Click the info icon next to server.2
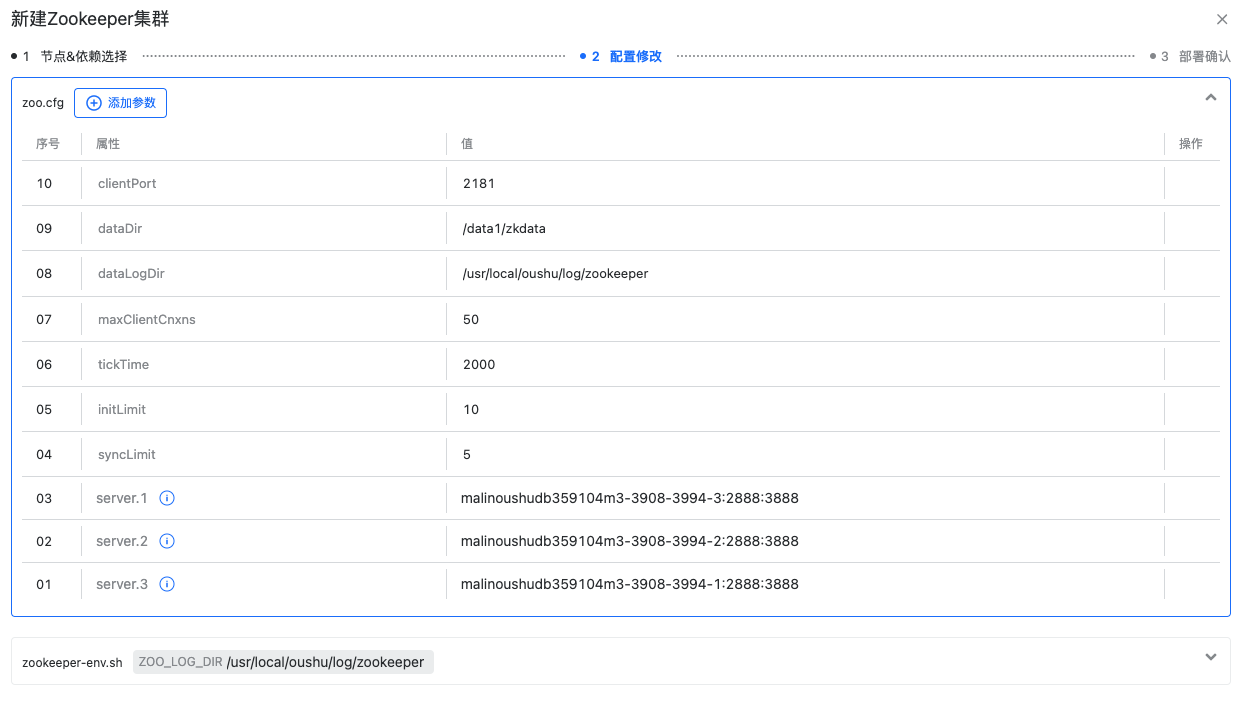 click(167, 541)
